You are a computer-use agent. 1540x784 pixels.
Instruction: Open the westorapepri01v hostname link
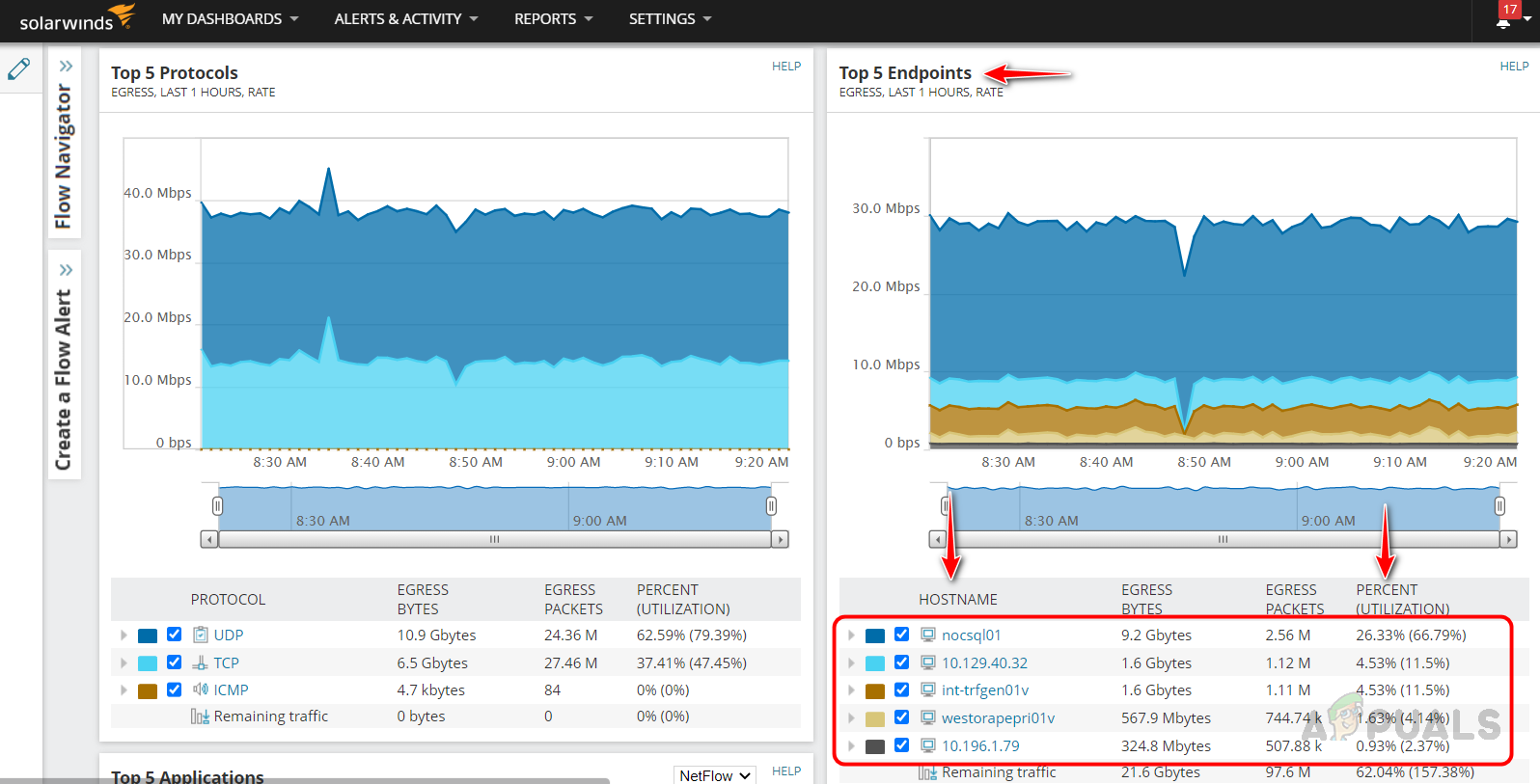[998, 717]
